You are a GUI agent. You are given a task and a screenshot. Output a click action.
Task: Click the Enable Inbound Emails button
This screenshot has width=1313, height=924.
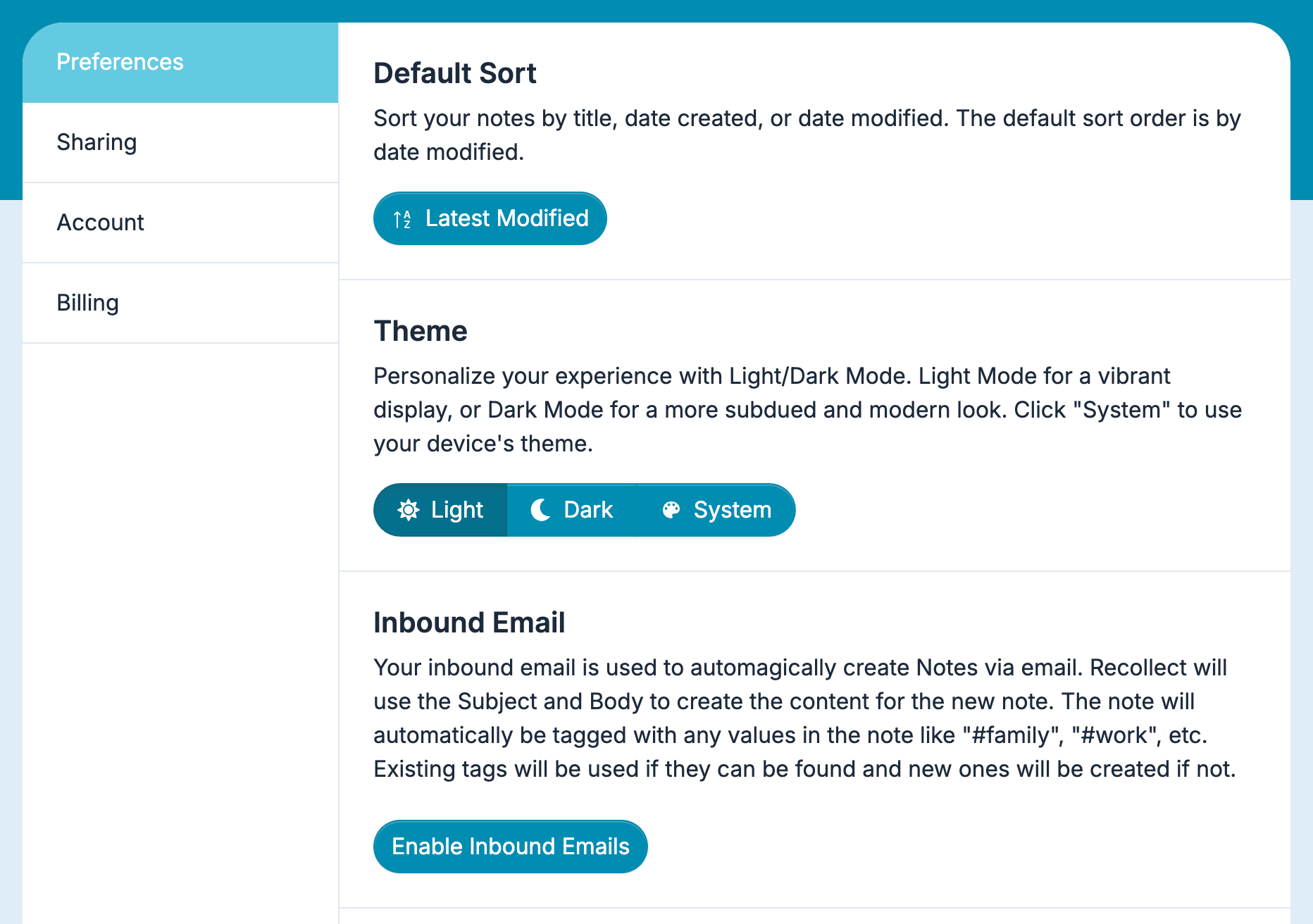click(x=510, y=846)
